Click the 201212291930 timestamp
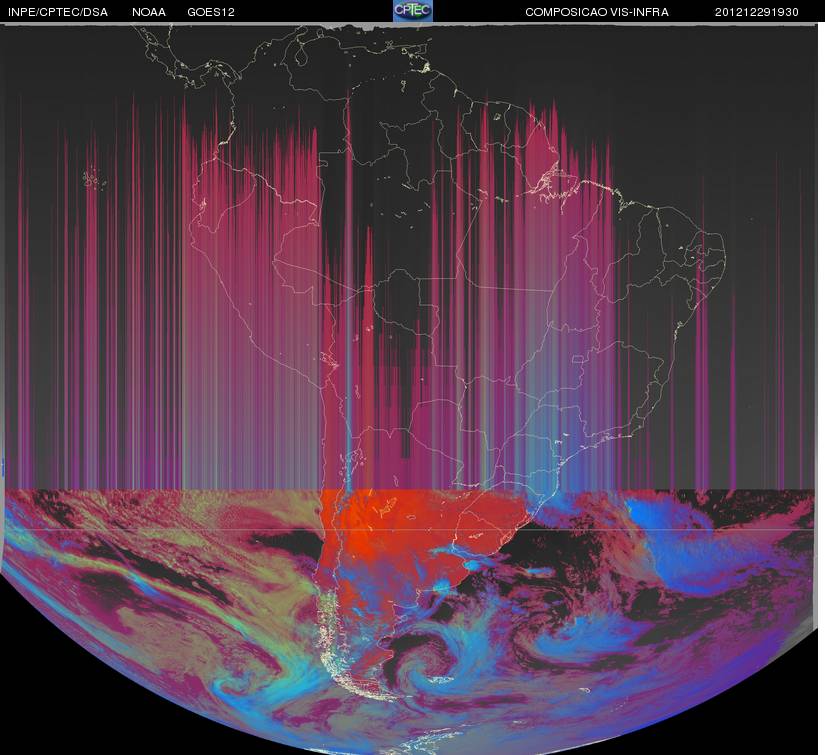This screenshot has height=755, width=825. tap(757, 12)
